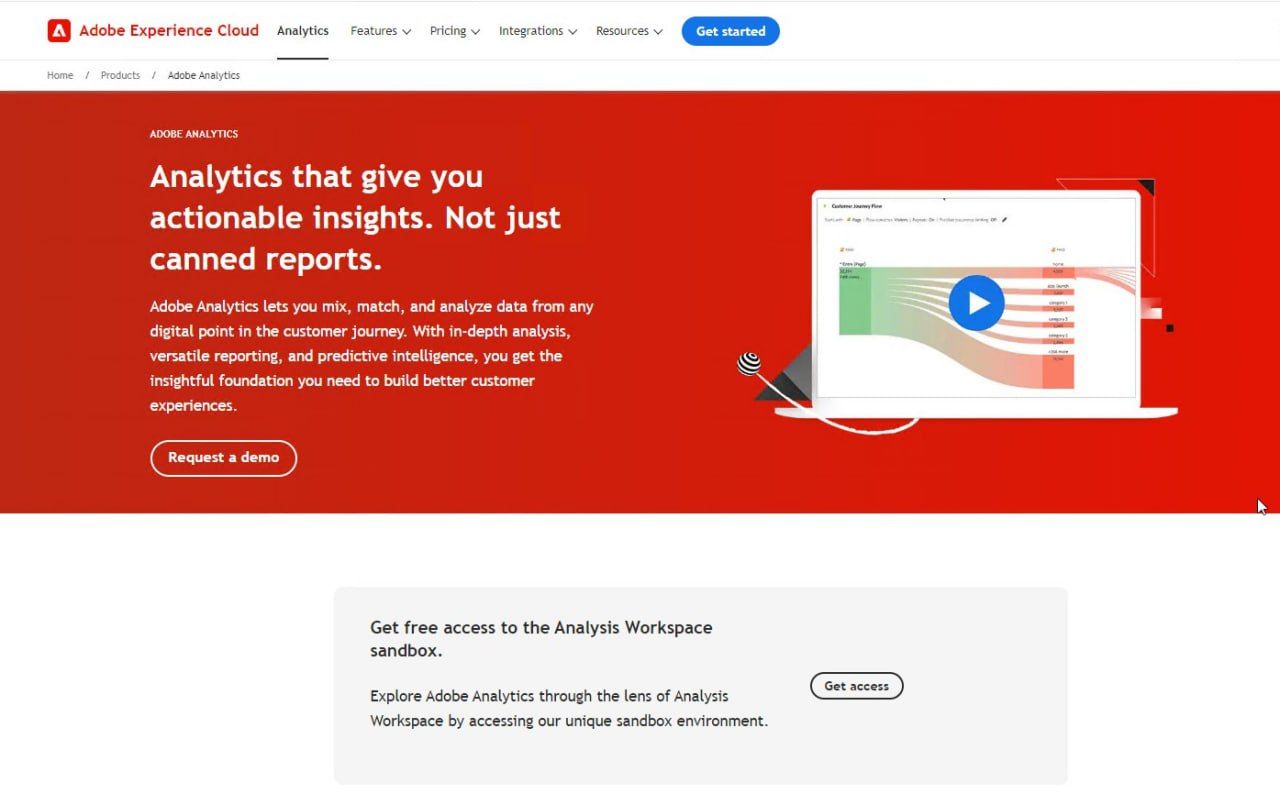Play the Customer Journey Flow video
Viewport: 1280px width, 805px height.
pyautogui.click(x=976, y=303)
